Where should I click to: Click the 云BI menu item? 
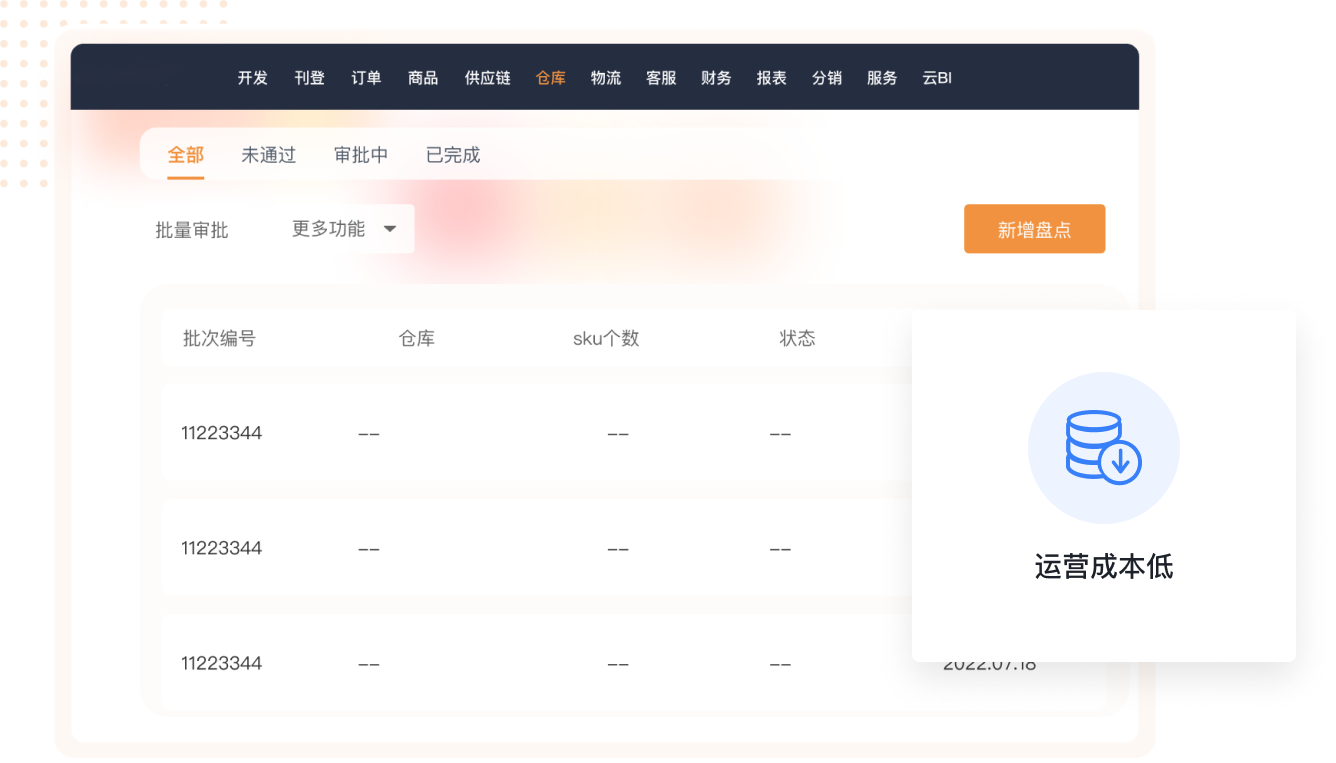[936, 78]
